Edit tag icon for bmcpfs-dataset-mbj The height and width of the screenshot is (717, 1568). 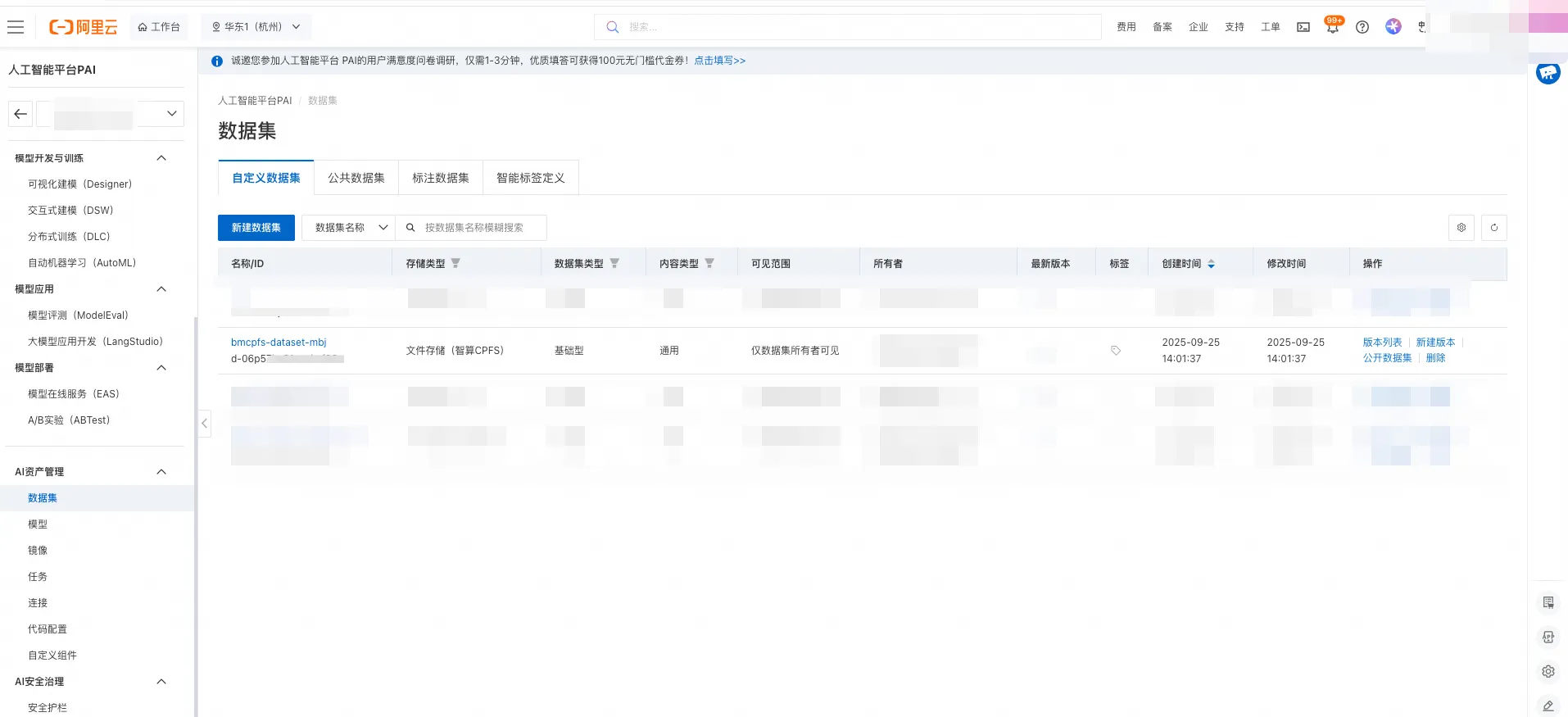[1116, 351]
